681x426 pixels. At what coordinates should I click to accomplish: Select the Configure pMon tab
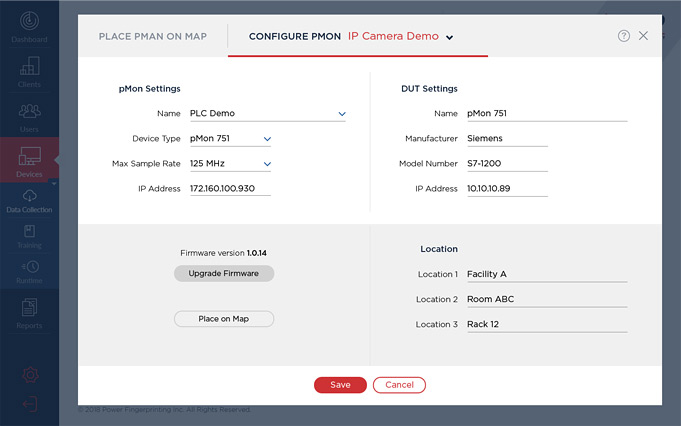tap(294, 36)
